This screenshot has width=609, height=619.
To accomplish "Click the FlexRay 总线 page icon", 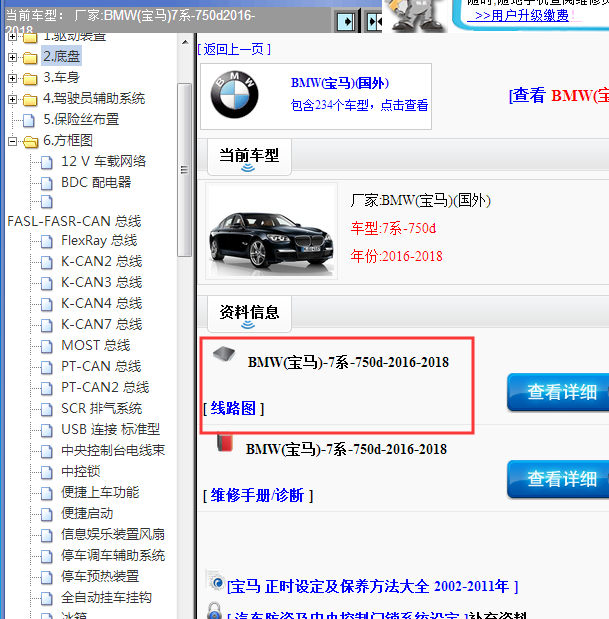I will click(x=47, y=241).
